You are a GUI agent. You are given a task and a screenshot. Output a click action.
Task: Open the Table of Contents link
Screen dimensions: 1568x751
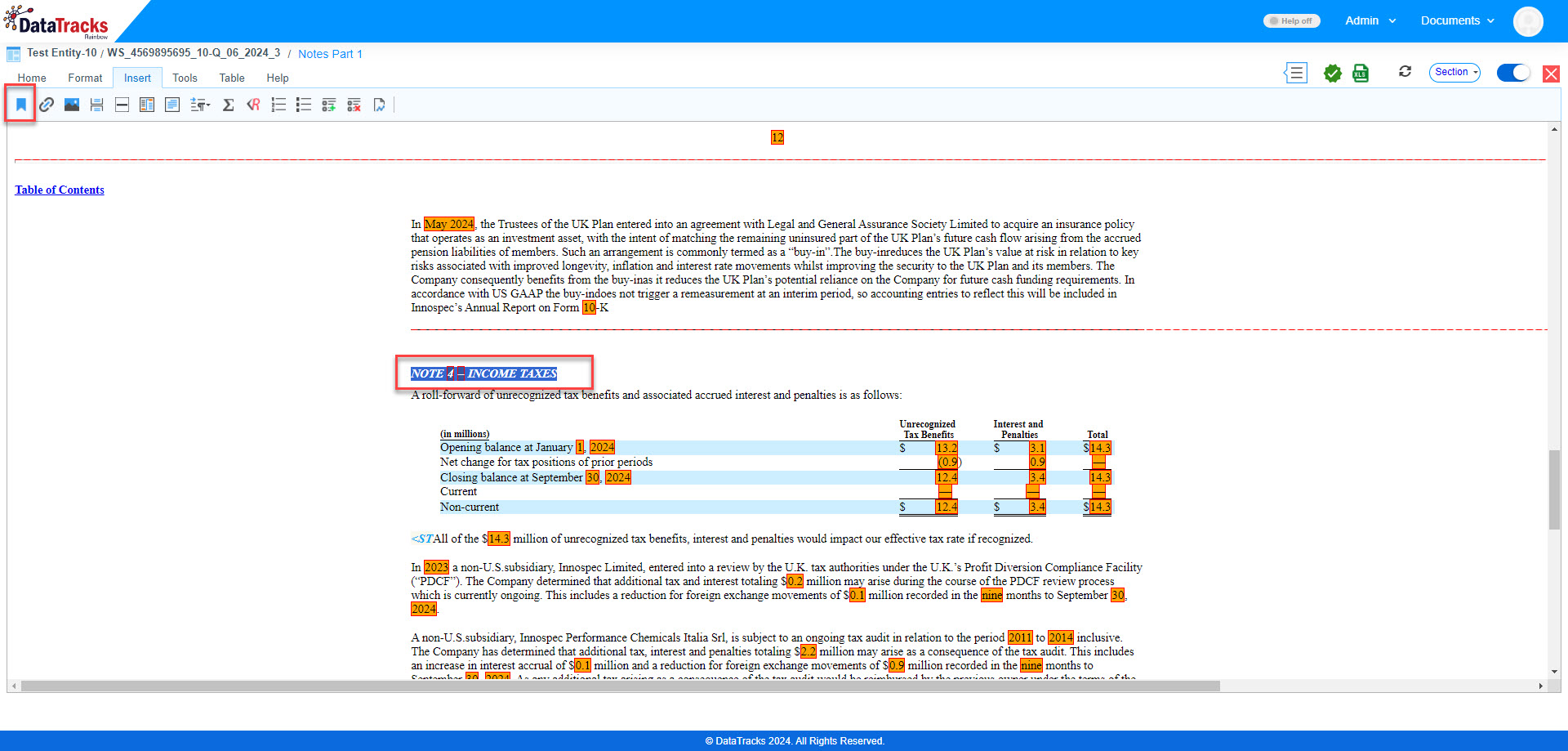point(60,190)
